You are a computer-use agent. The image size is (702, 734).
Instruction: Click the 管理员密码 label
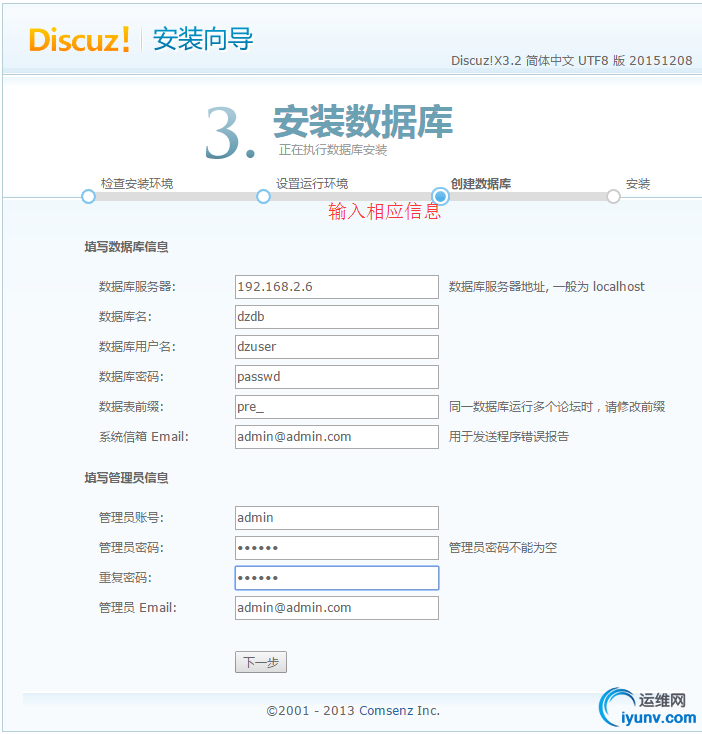click(x=131, y=547)
